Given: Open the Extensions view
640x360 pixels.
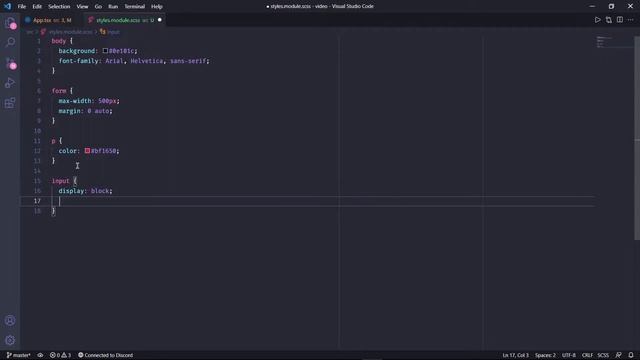Looking at the screenshot, I should coord(10,103).
